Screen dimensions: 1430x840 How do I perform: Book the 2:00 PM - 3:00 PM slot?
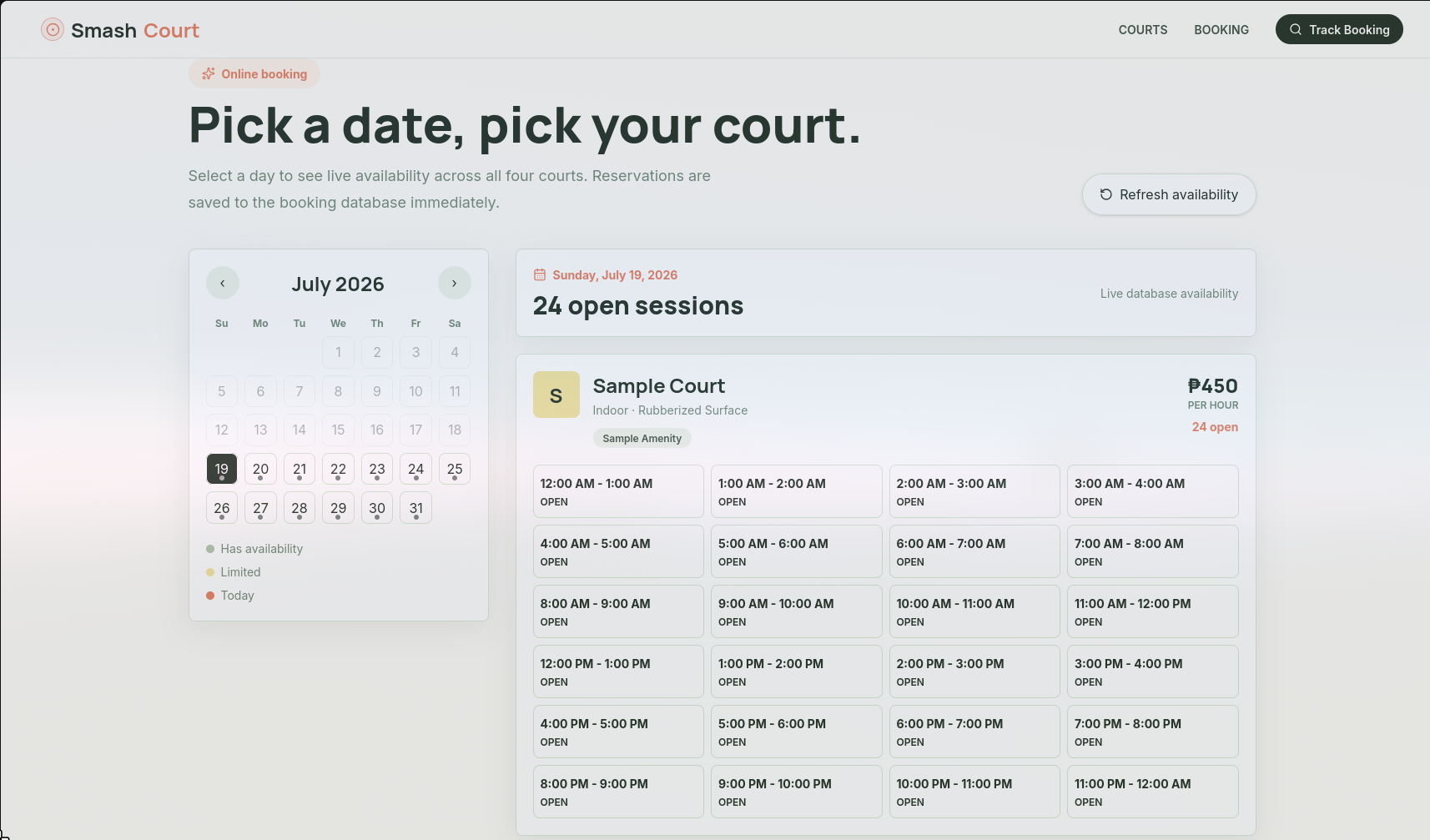(x=974, y=671)
